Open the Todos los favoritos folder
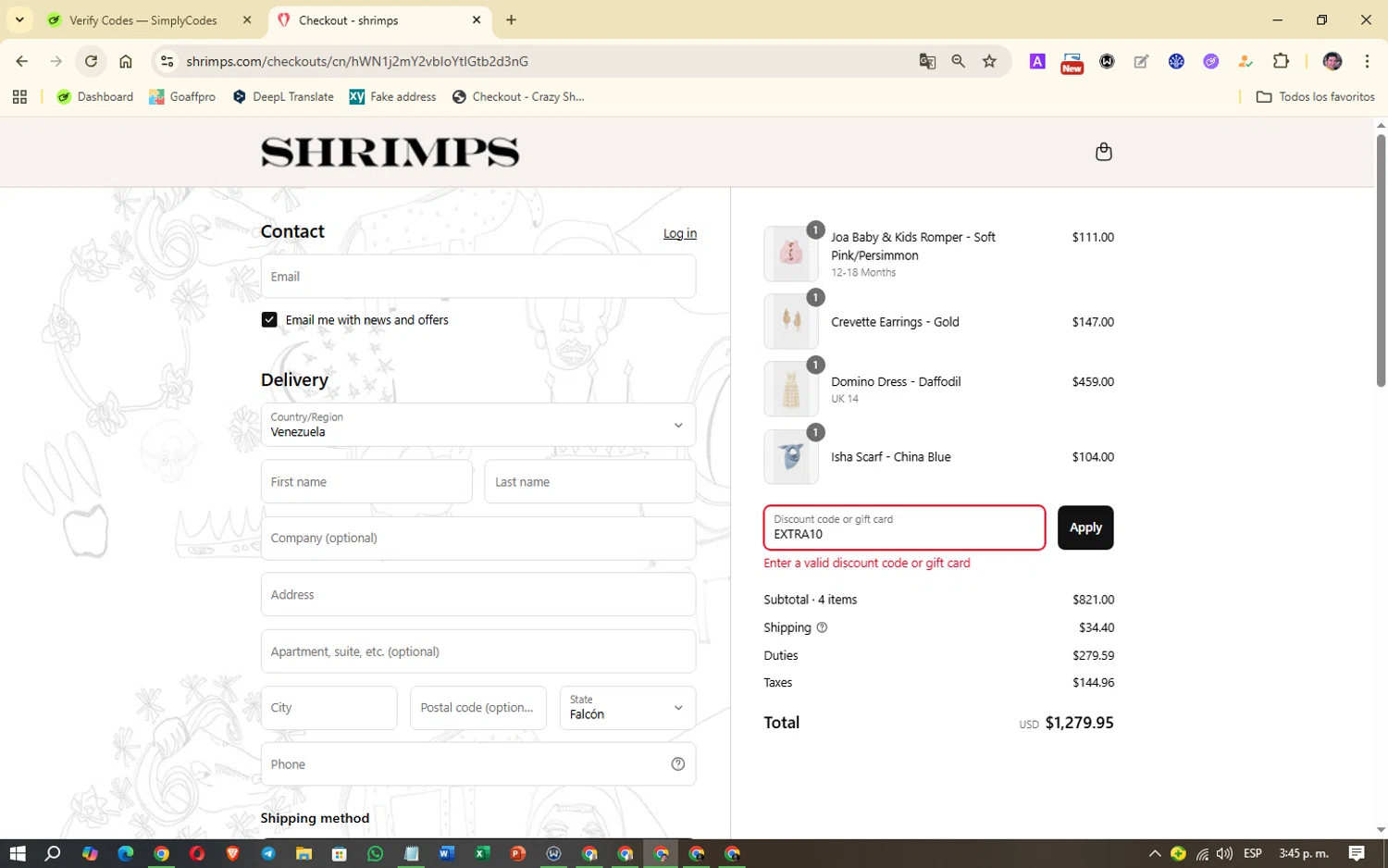Image resolution: width=1388 pixels, height=868 pixels. pyautogui.click(x=1315, y=96)
